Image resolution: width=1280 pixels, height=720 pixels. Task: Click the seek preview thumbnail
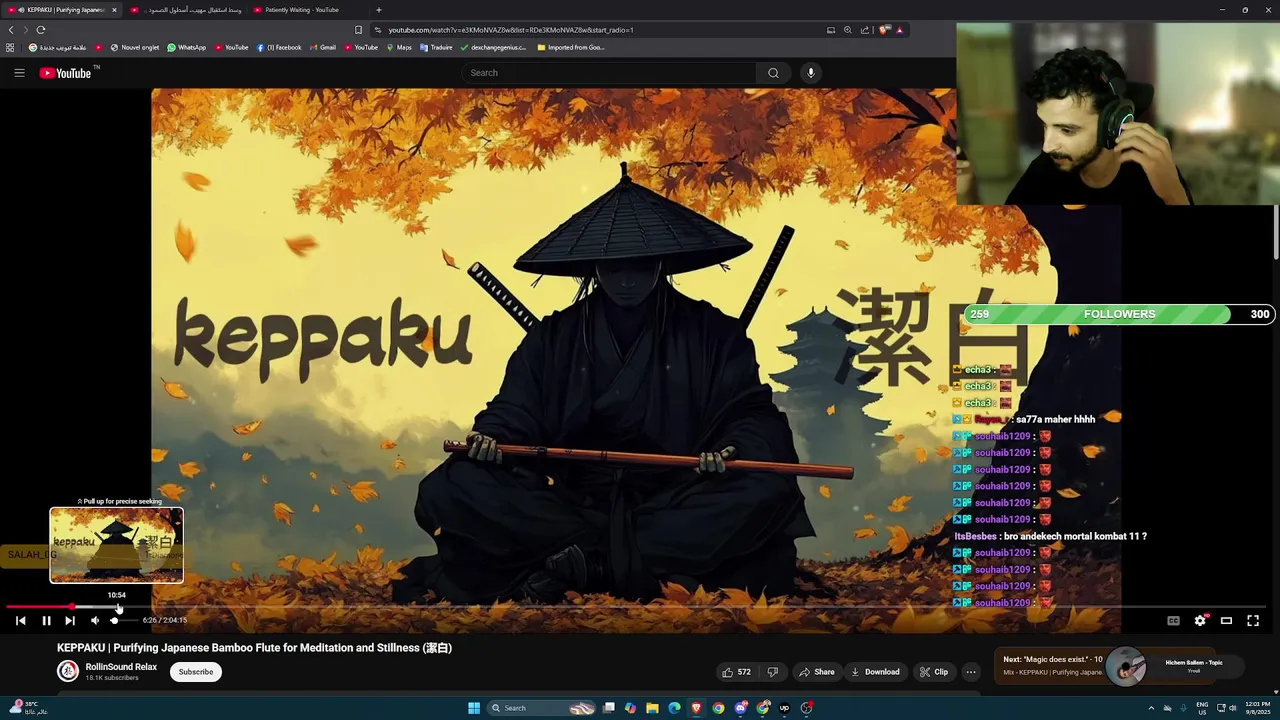tap(117, 545)
